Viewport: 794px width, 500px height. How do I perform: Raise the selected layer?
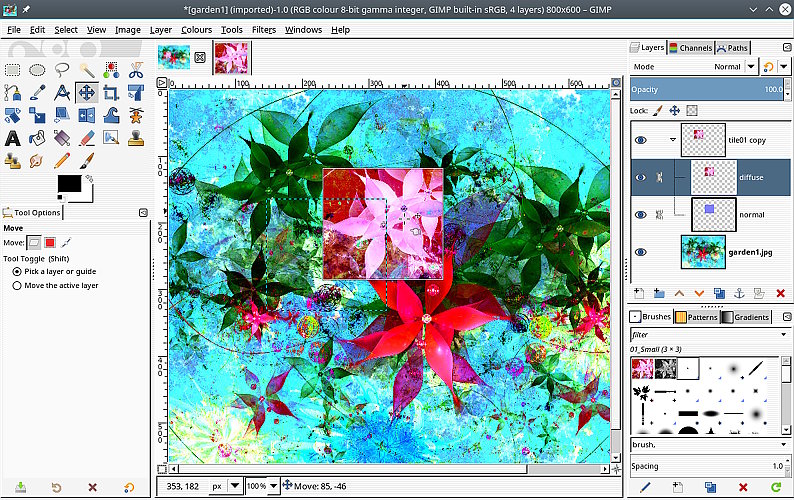pyautogui.click(x=679, y=293)
